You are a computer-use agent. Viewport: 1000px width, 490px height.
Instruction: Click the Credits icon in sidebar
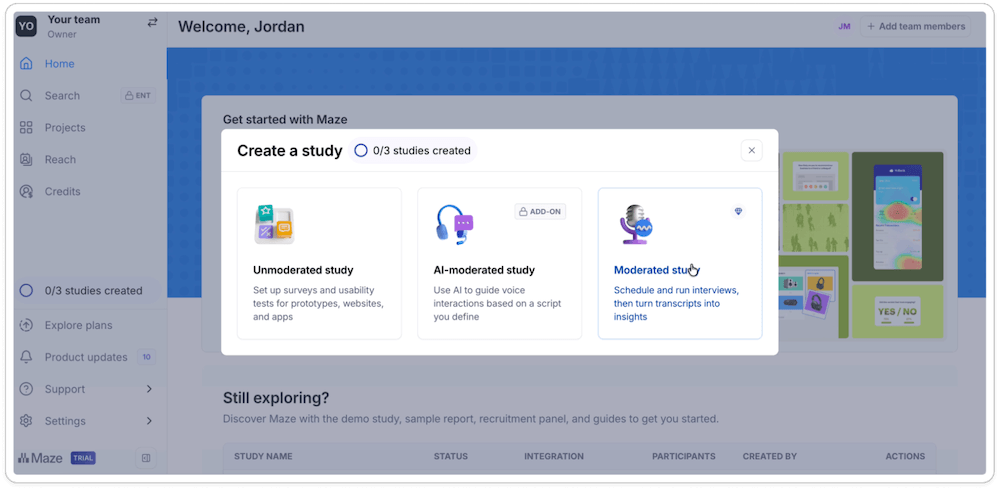(x=26, y=191)
